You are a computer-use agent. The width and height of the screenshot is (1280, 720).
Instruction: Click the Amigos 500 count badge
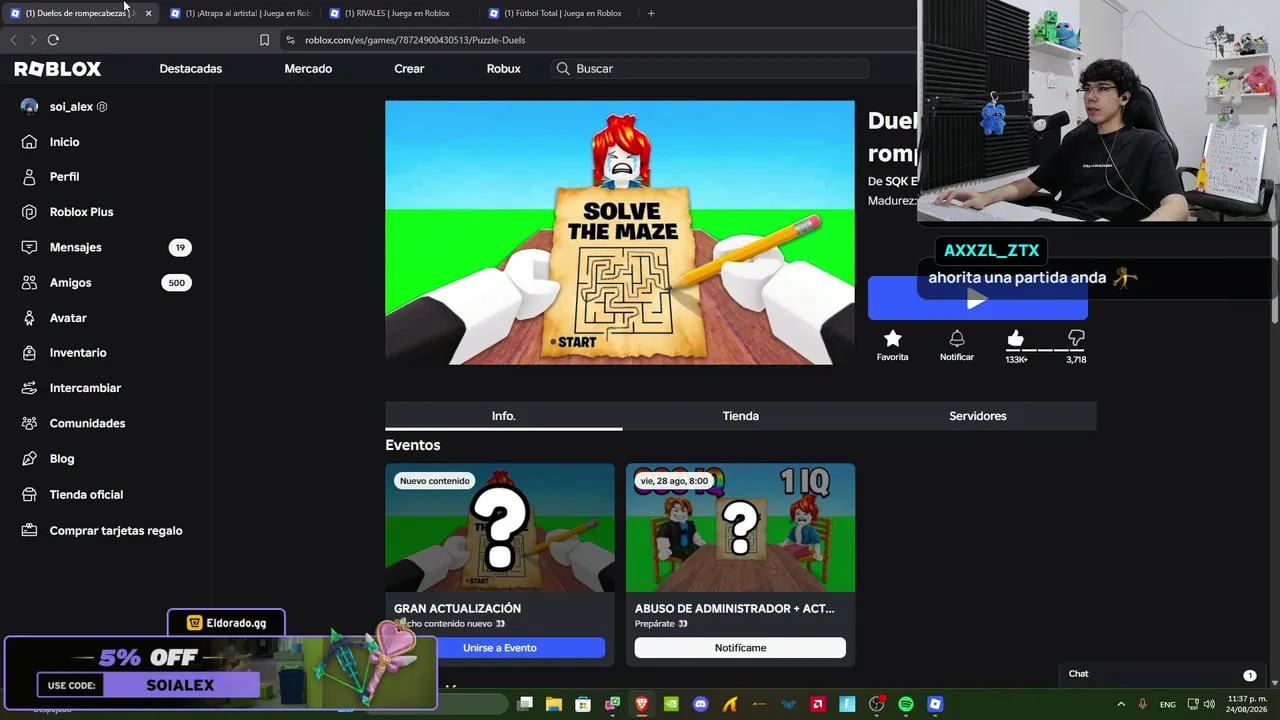click(176, 283)
